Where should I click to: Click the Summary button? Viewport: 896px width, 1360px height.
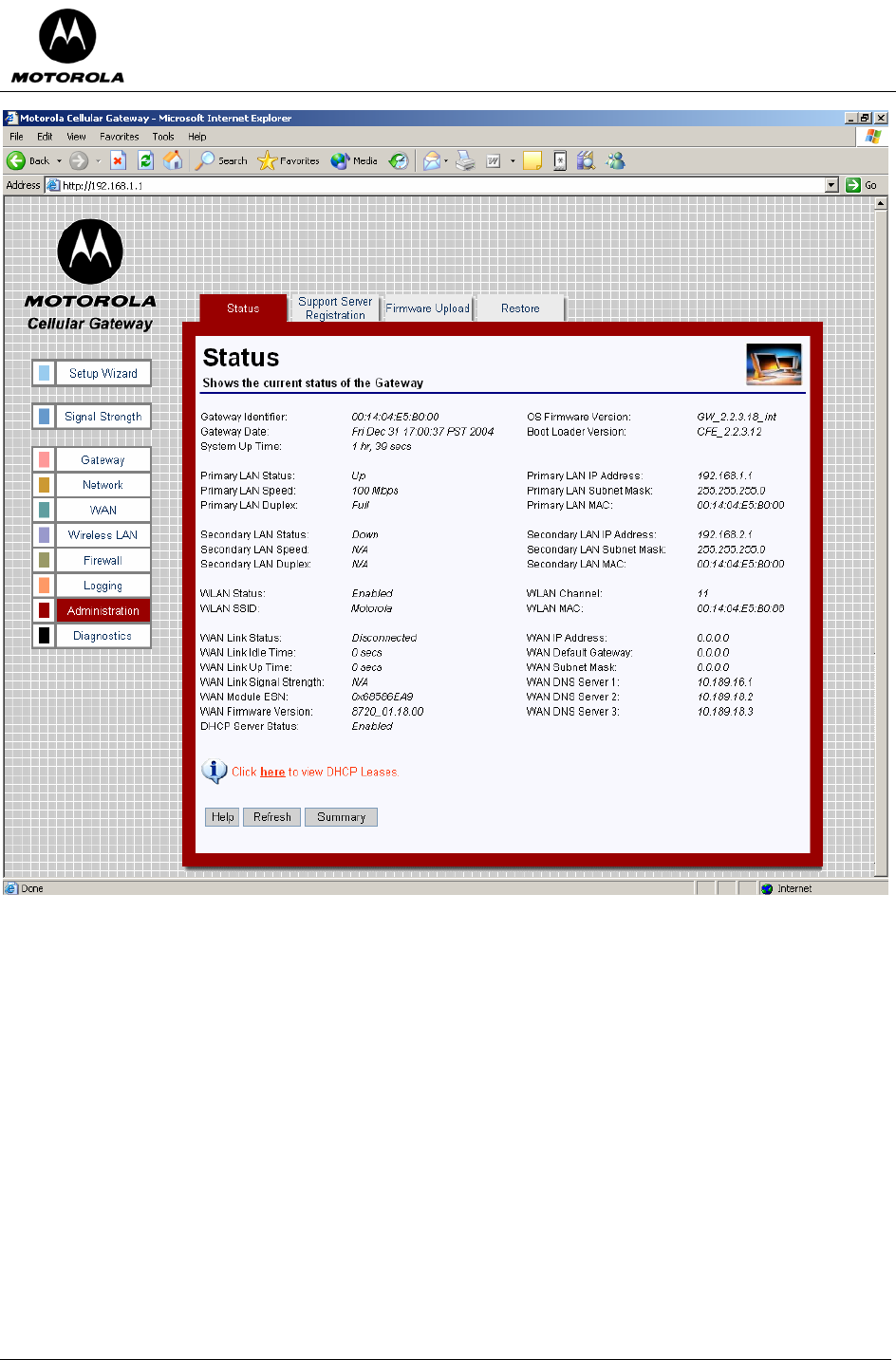(x=342, y=817)
